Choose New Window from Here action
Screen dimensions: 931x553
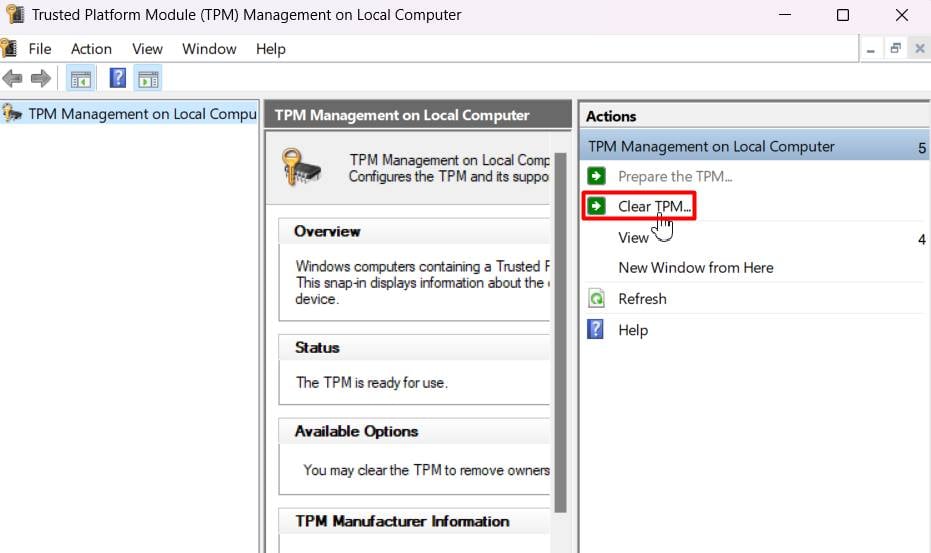coord(696,268)
